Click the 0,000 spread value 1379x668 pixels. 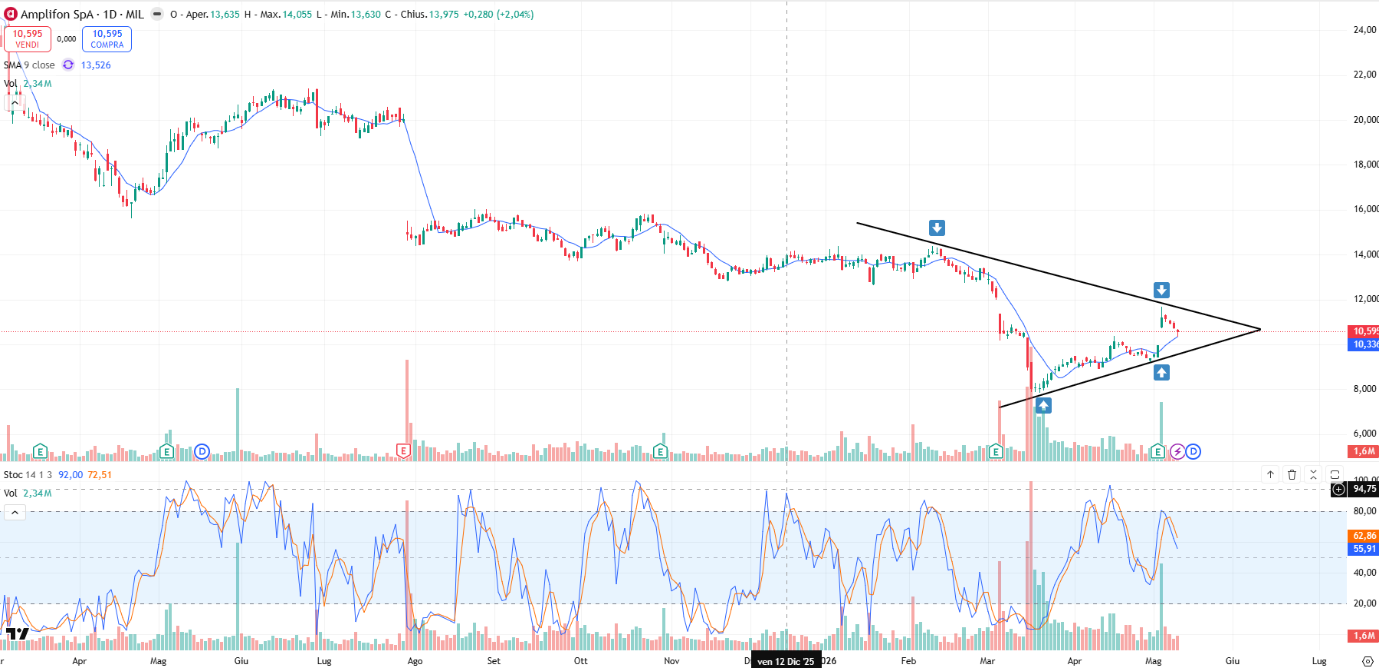point(67,39)
